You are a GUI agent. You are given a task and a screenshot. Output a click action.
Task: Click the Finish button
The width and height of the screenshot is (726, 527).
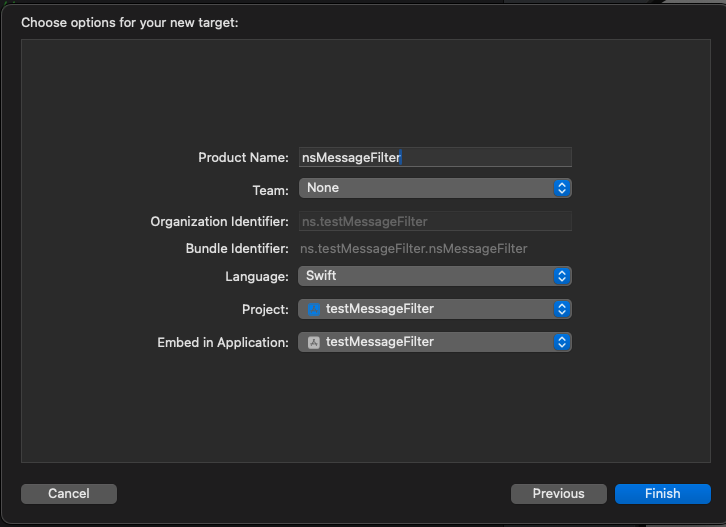coord(663,494)
